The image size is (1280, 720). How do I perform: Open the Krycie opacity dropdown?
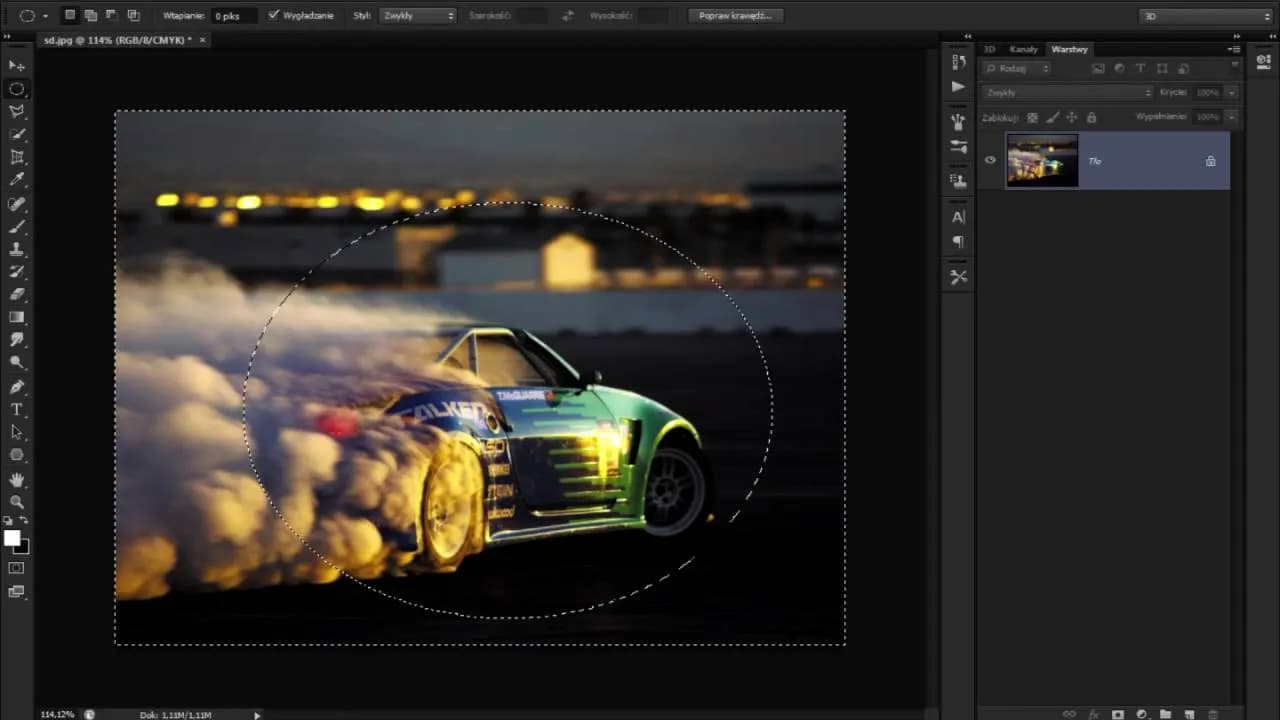point(1232,92)
